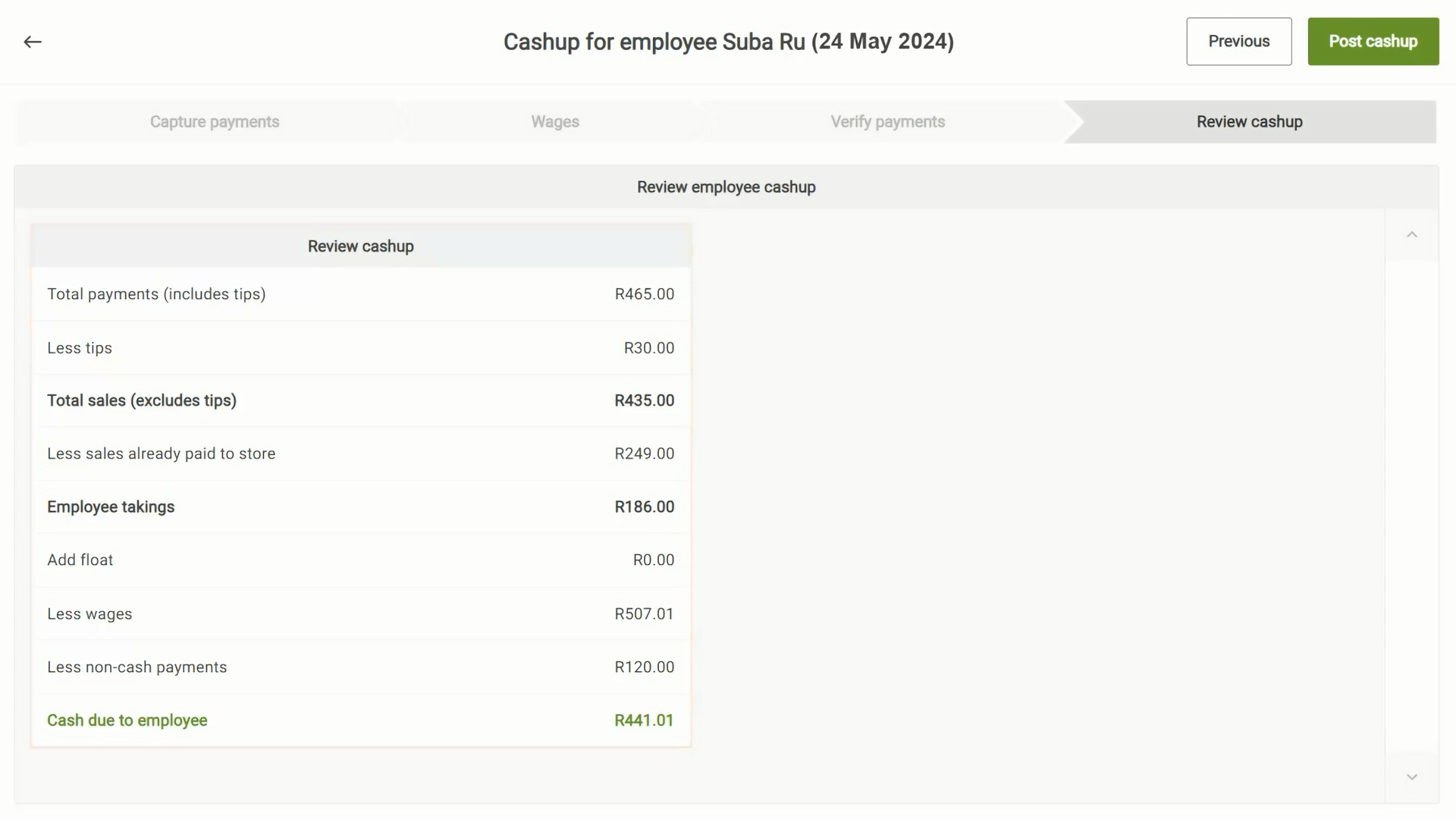
Task: Click the Less non-cash payments row
Action: 360,667
